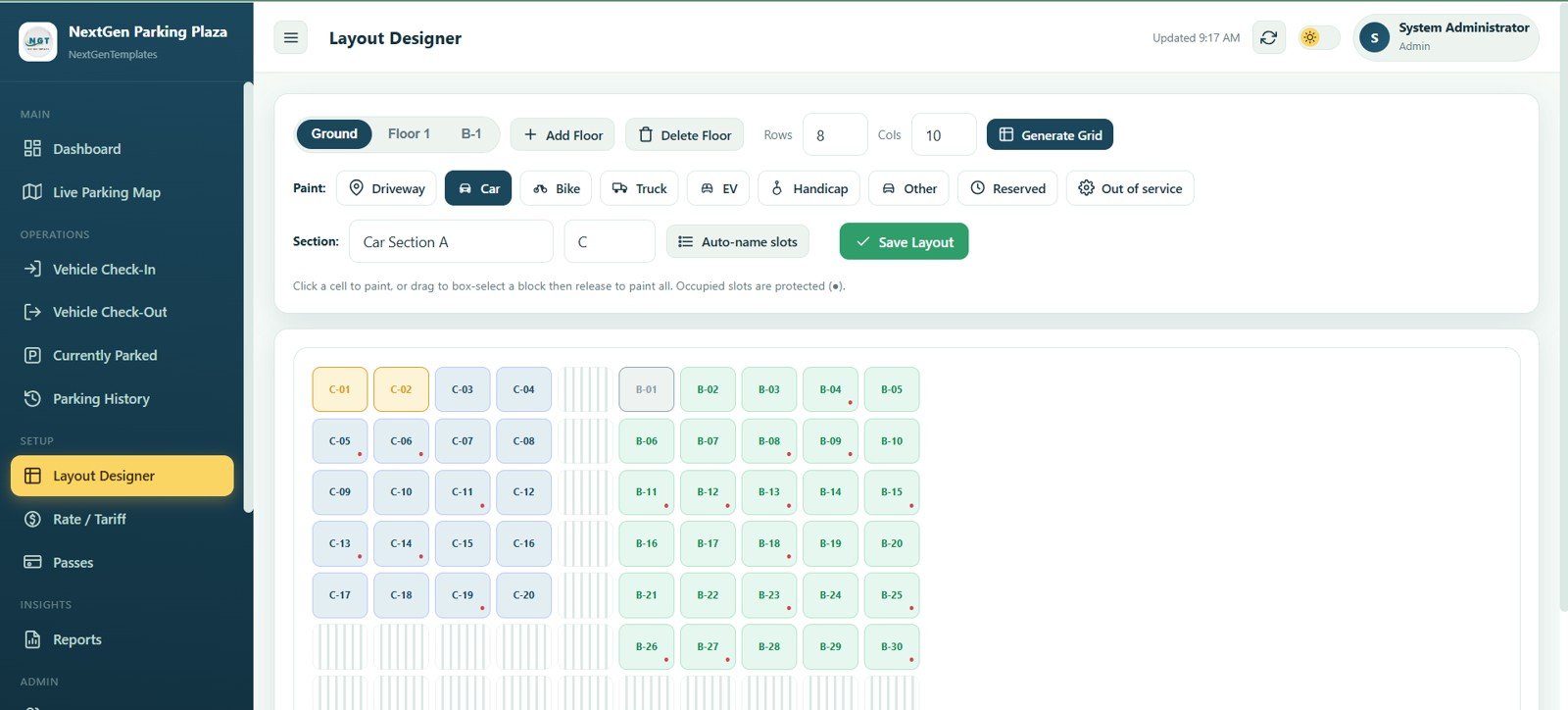Image resolution: width=1568 pixels, height=710 pixels.
Task: Select parking slot C-04
Action: (x=523, y=389)
